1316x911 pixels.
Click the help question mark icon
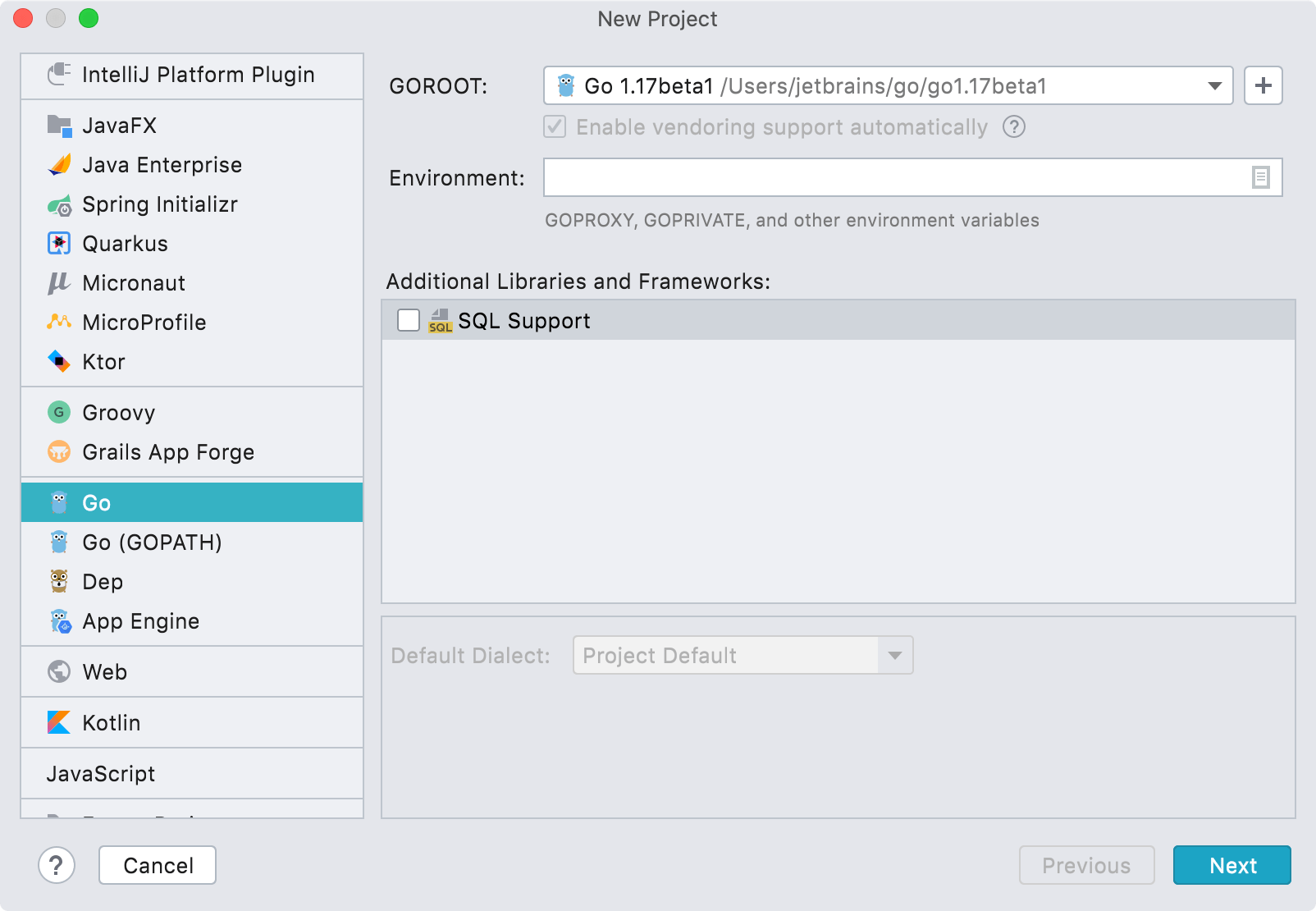(x=56, y=865)
